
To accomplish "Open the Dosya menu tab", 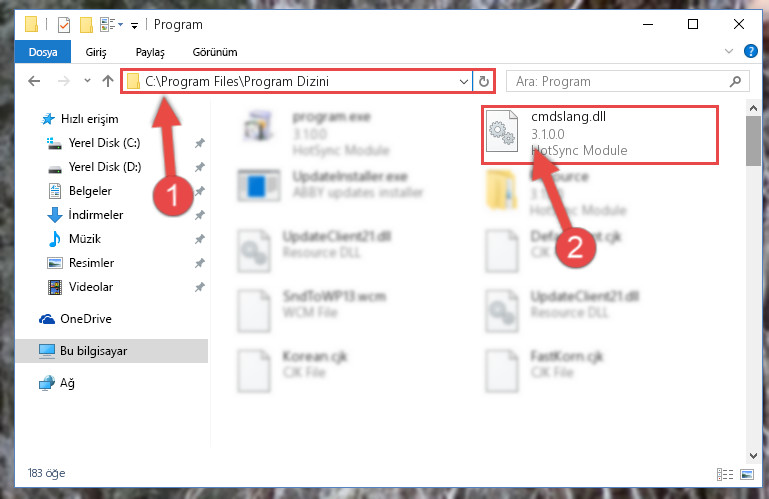I will coord(43,52).
